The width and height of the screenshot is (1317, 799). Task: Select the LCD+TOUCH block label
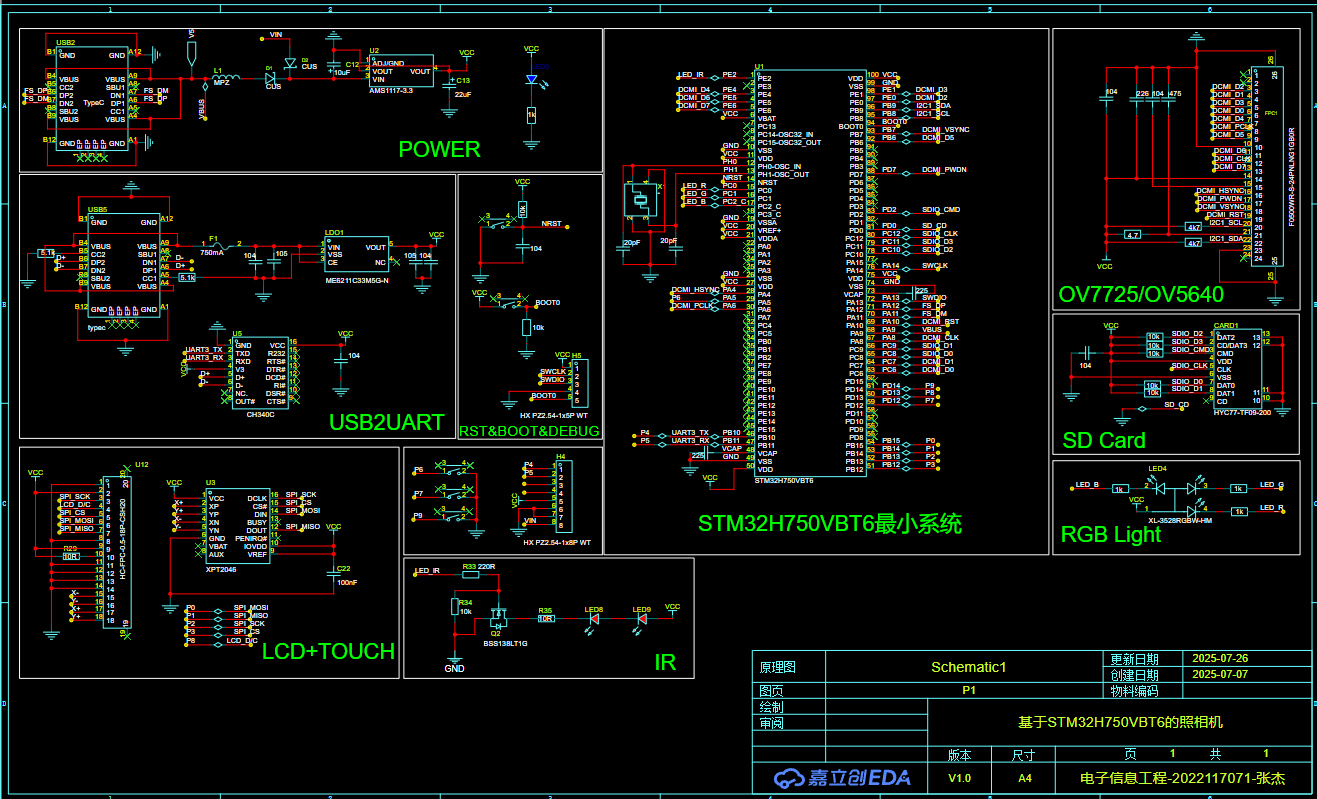click(328, 652)
